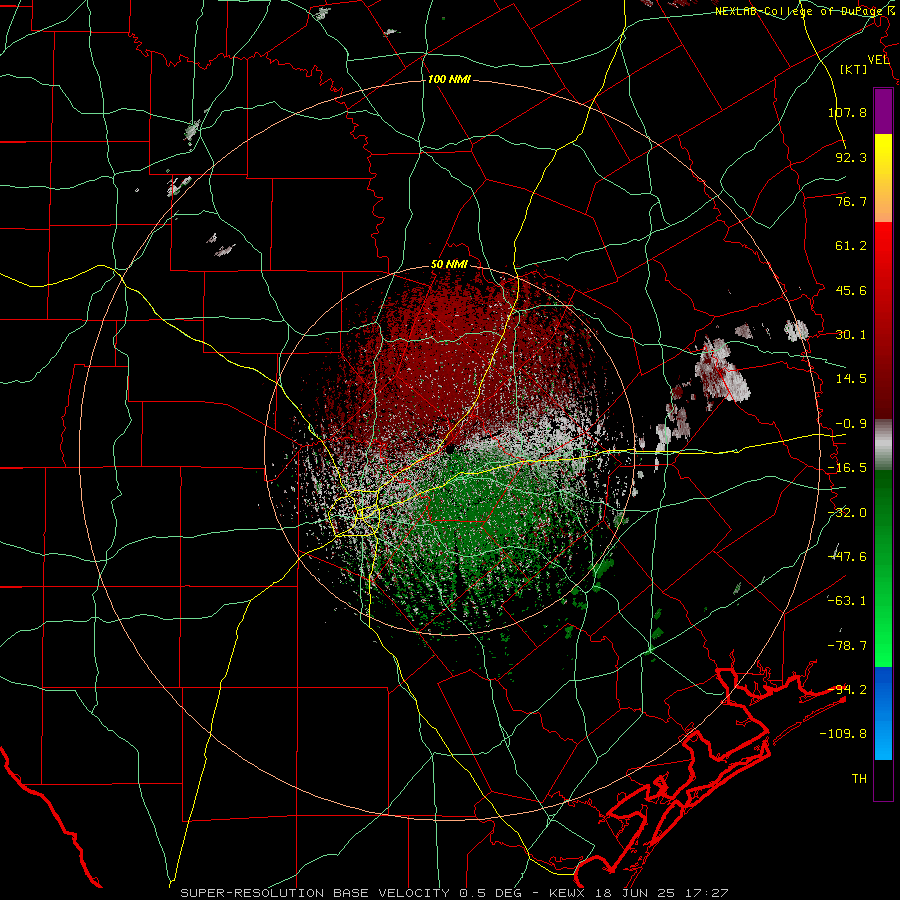Select the -78.7 velocity scale value
The height and width of the screenshot is (900, 900).
[x=847, y=646]
